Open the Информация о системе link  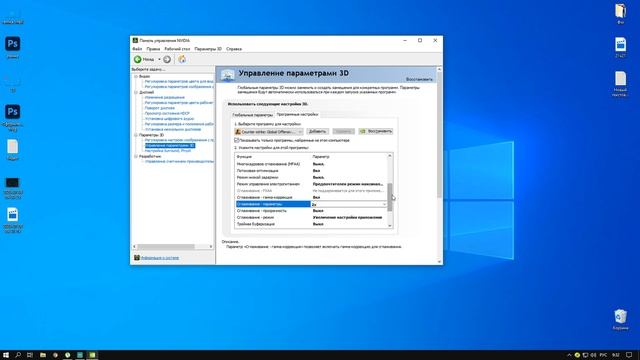[x=160, y=258]
